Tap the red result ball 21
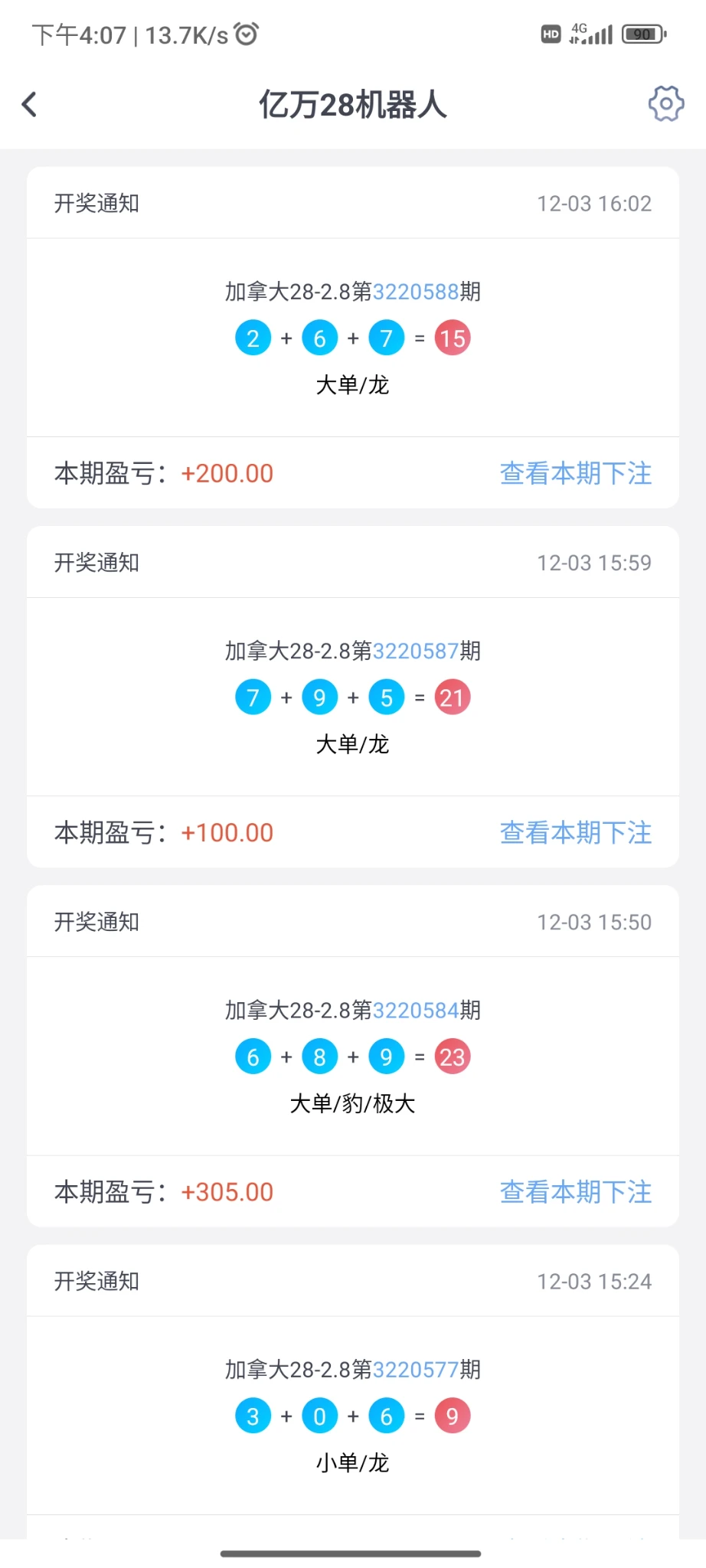Viewport: 706px width, 1568px height. 453,697
